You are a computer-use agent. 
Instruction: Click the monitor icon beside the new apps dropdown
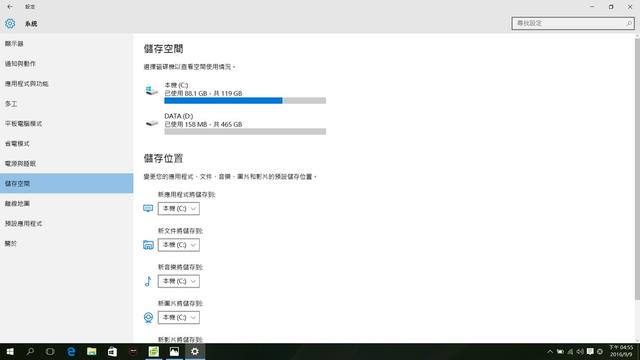pyautogui.click(x=148, y=208)
